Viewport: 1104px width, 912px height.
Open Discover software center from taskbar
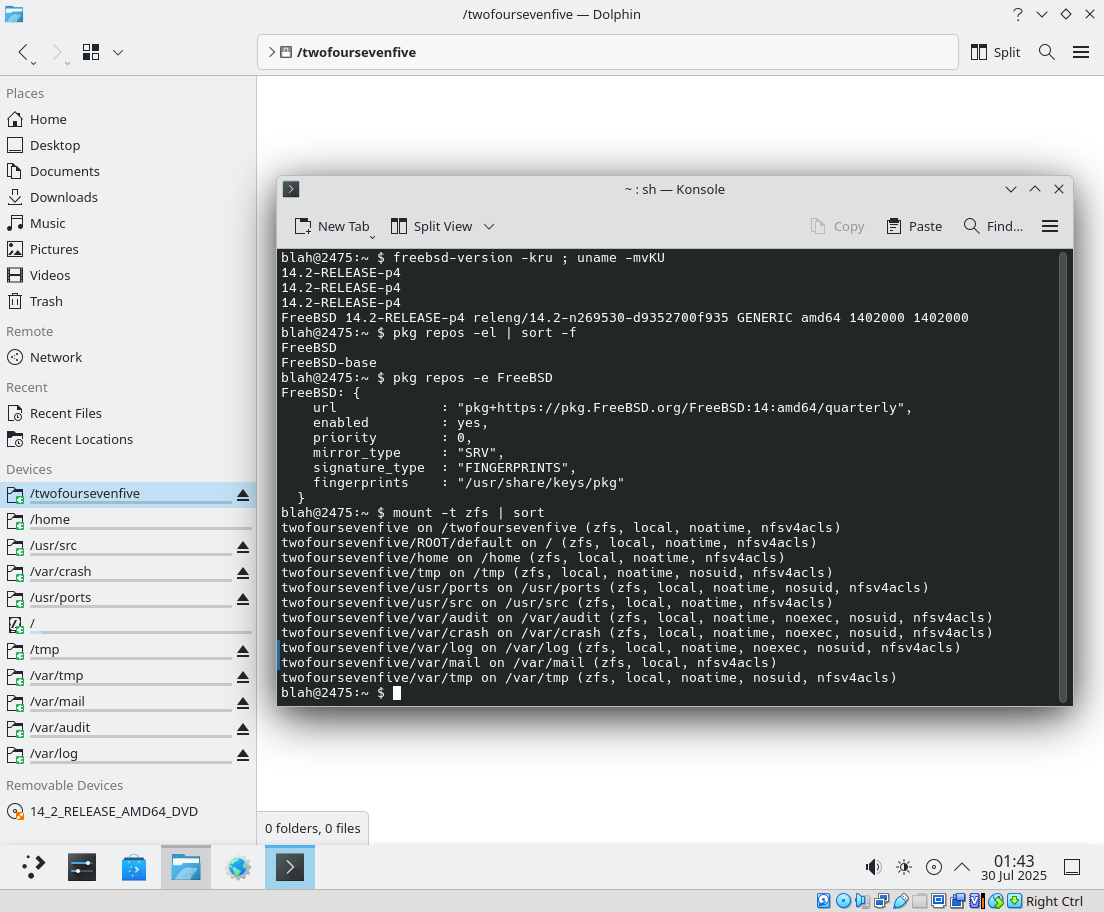[134, 867]
